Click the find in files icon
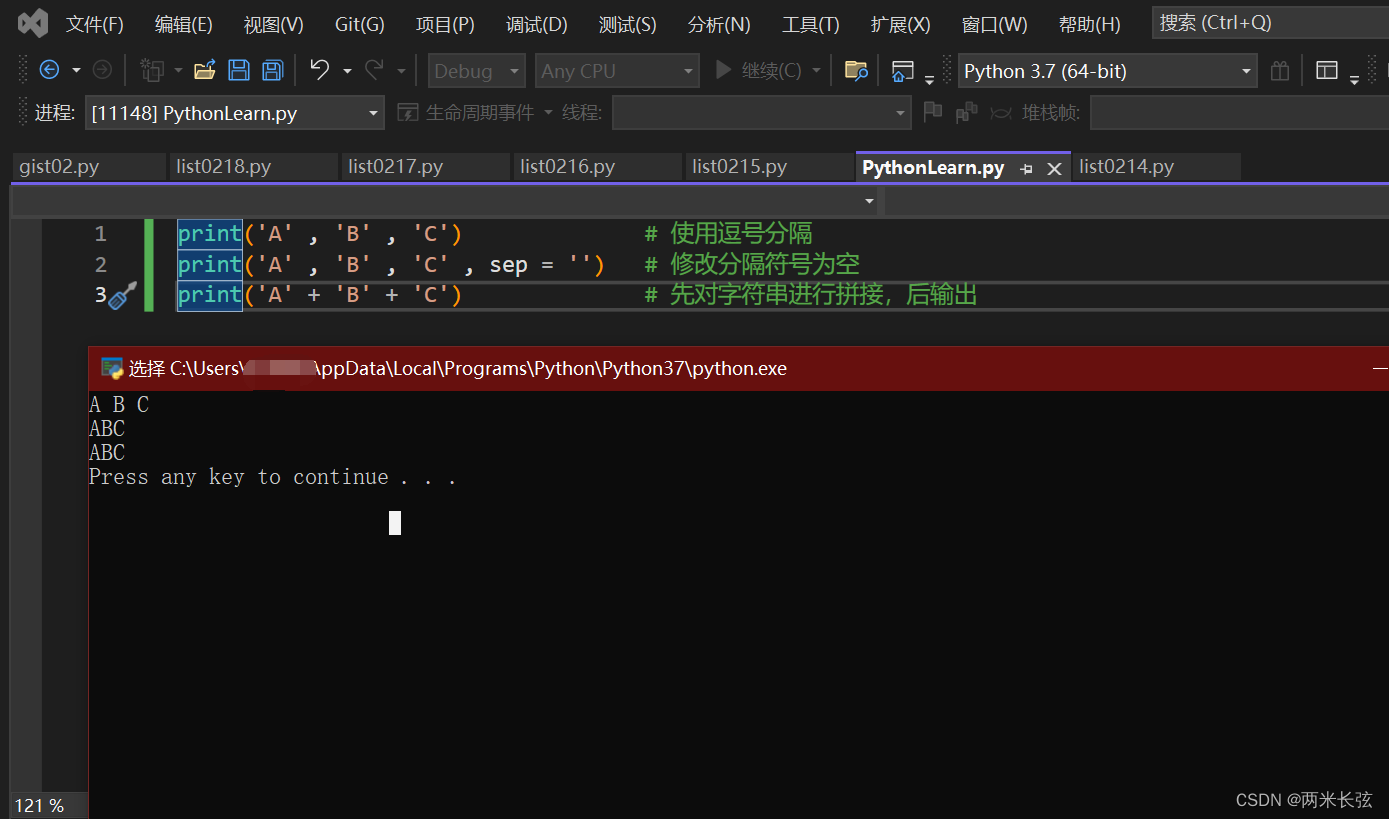The height and width of the screenshot is (819, 1389). click(x=856, y=70)
